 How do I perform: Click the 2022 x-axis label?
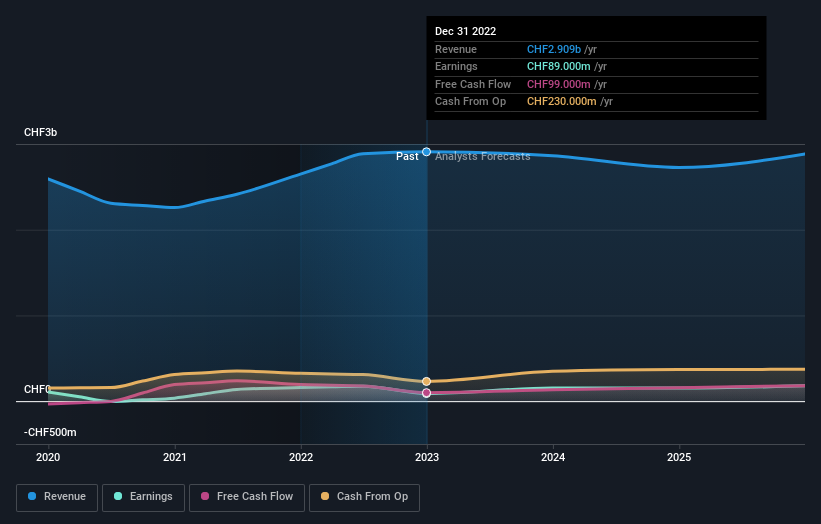coord(301,457)
